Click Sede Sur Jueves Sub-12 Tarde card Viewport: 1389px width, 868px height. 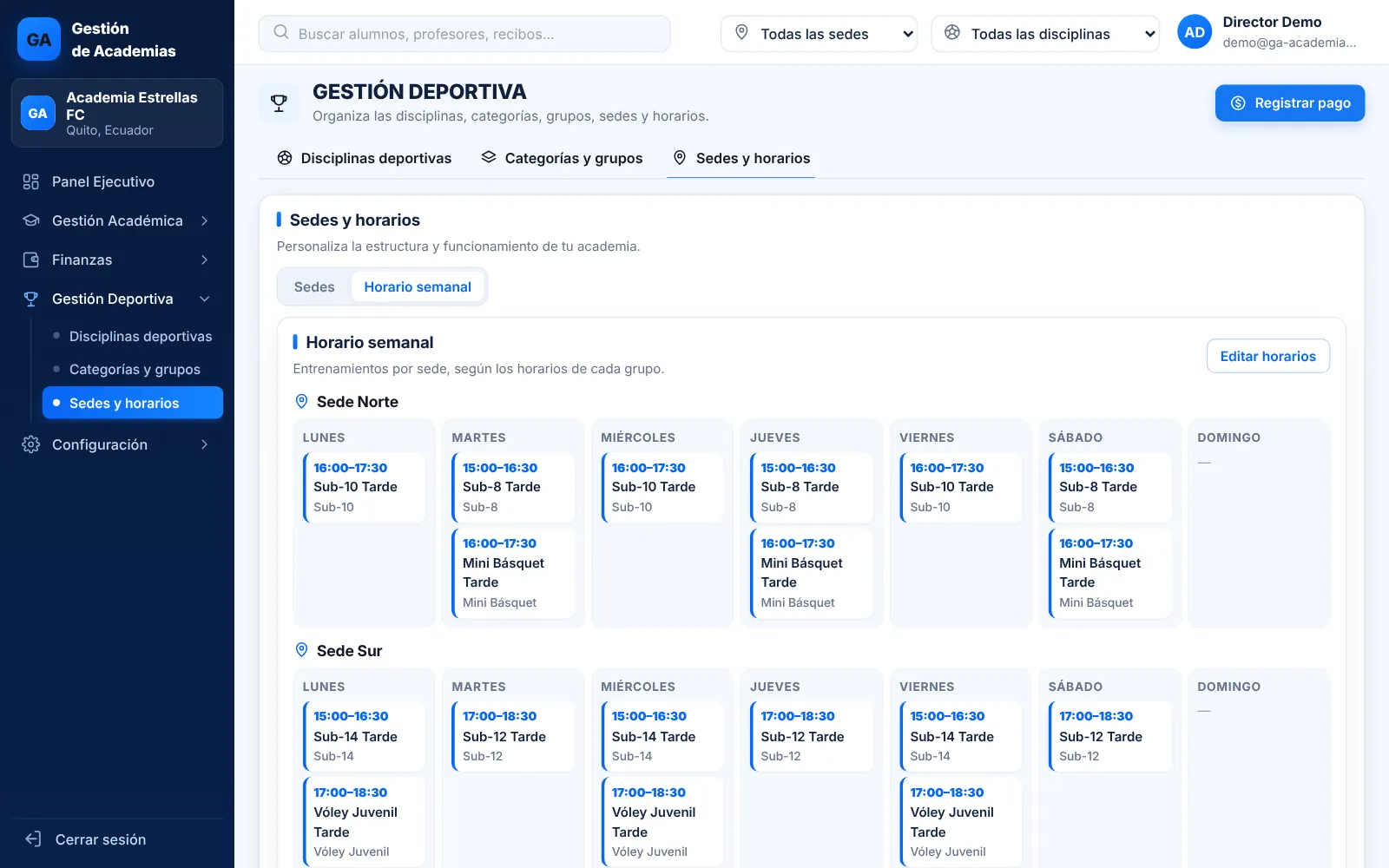click(x=812, y=736)
